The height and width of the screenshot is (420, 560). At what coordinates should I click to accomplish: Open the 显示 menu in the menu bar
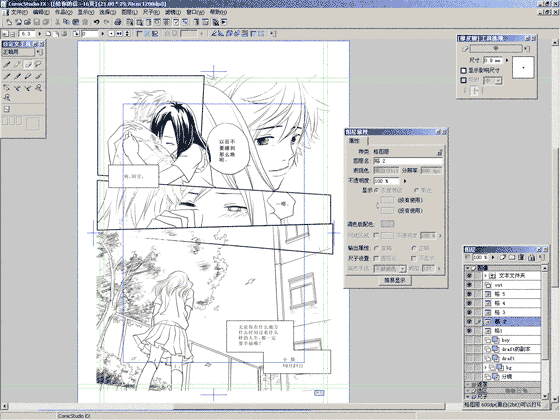(x=85, y=12)
